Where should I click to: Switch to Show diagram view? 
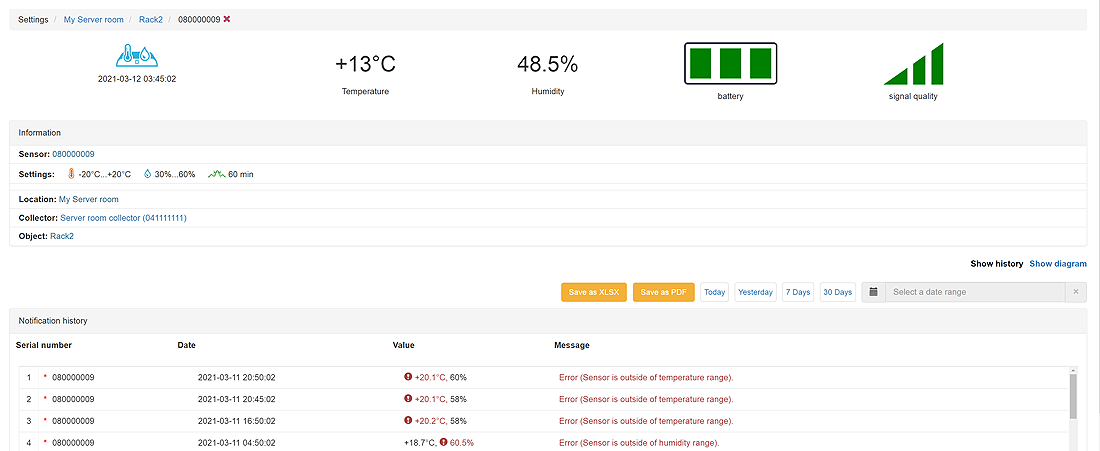pos(1057,264)
